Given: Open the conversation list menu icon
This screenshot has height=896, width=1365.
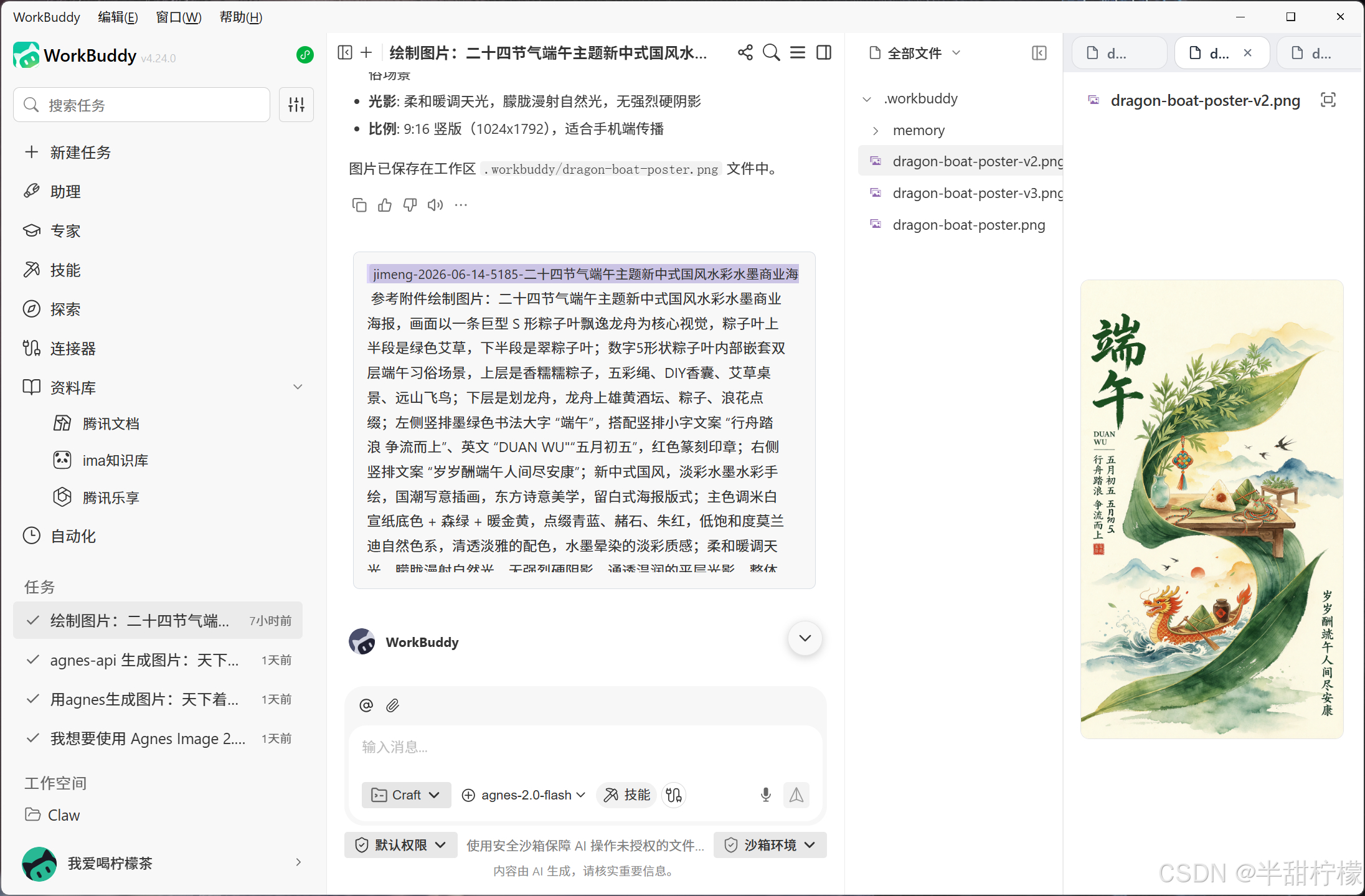Looking at the screenshot, I should pos(798,52).
